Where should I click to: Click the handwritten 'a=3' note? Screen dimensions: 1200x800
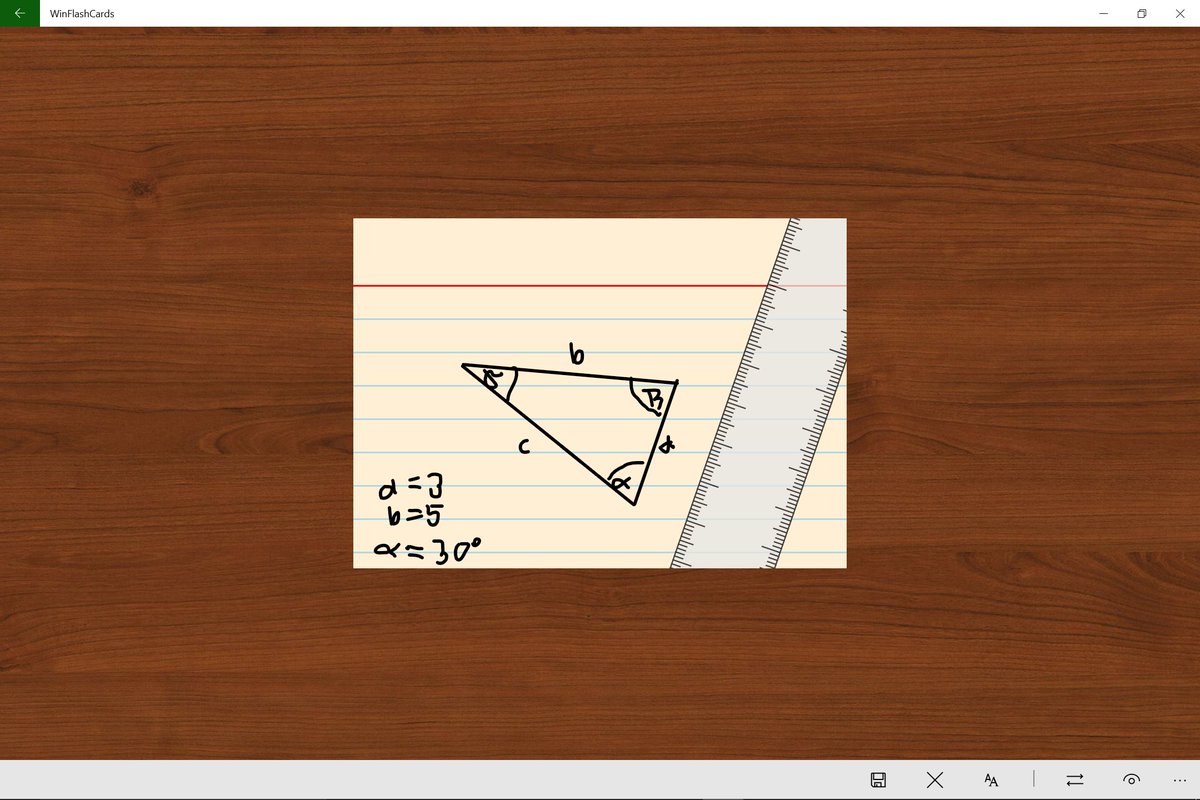[x=410, y=489]
